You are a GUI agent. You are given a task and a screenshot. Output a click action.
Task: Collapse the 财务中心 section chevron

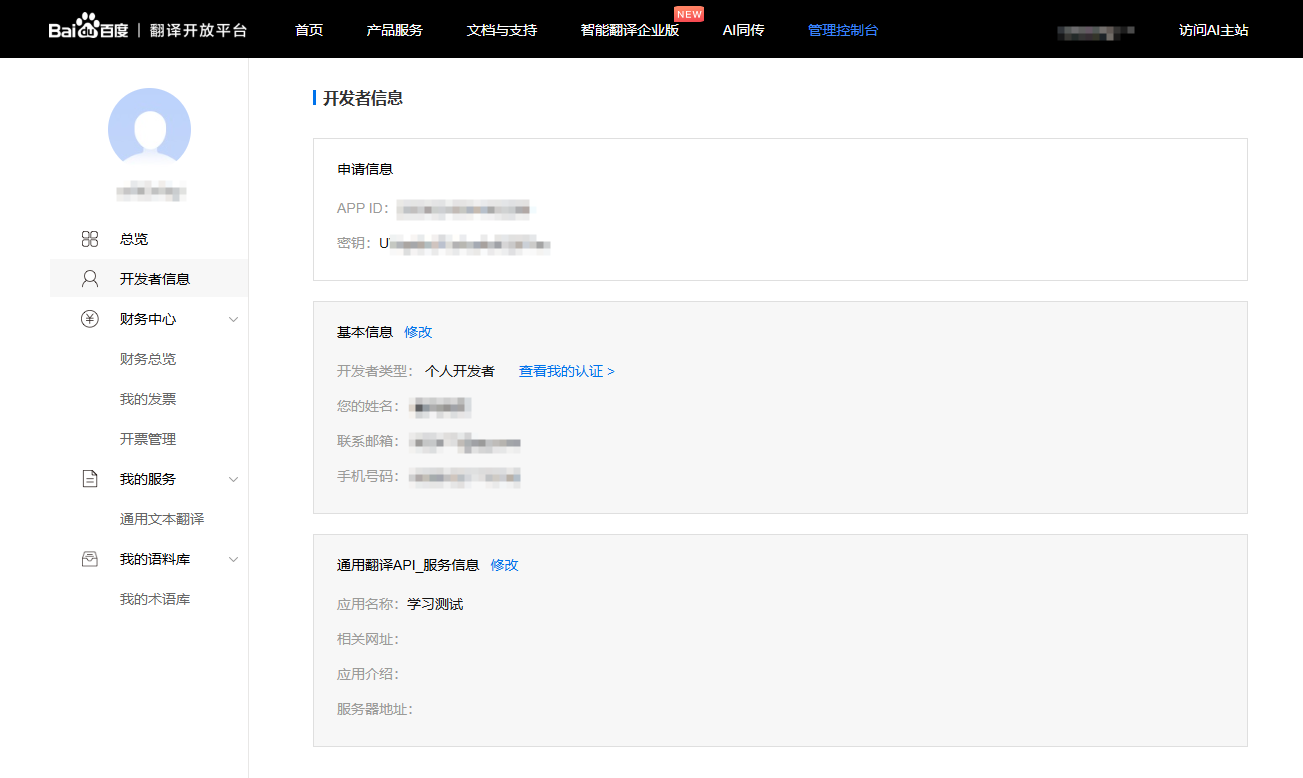pos(233,319)
